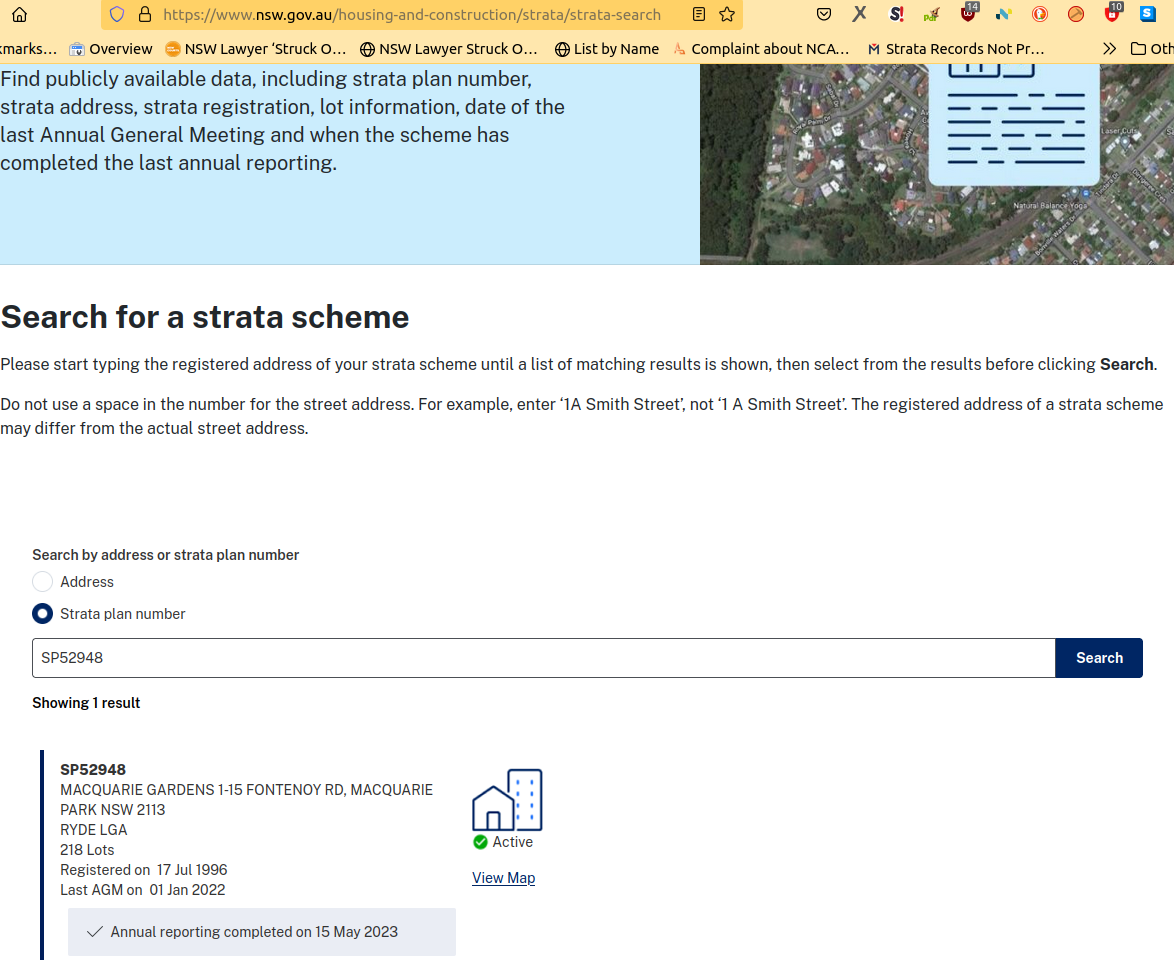The width and height of the screenshot is (1174, 960).
Task: Click the Search button
Action: pyautogui.click(x=1099, y=658)
